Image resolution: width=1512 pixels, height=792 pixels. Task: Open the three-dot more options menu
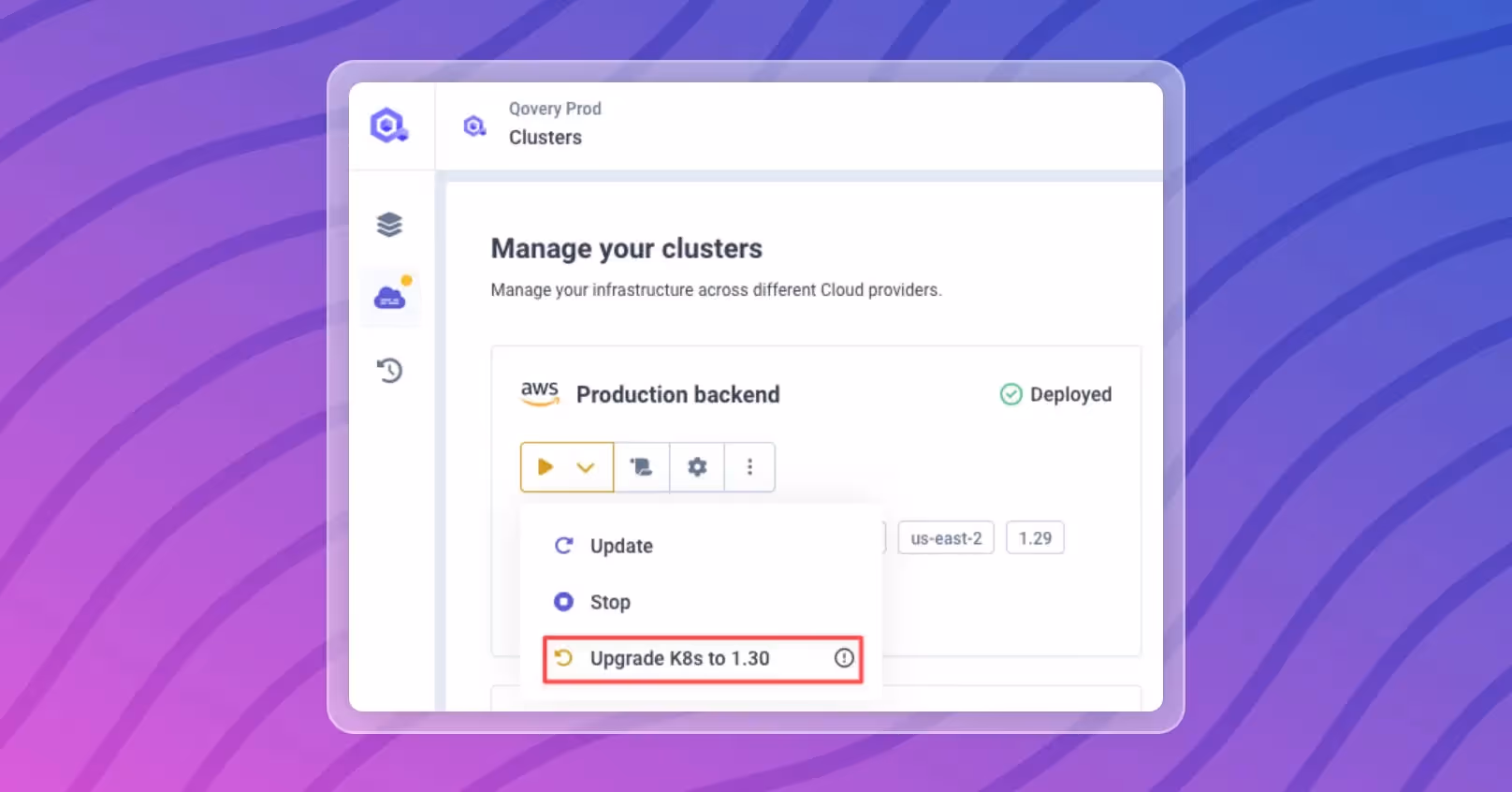(x=749, y=466)
